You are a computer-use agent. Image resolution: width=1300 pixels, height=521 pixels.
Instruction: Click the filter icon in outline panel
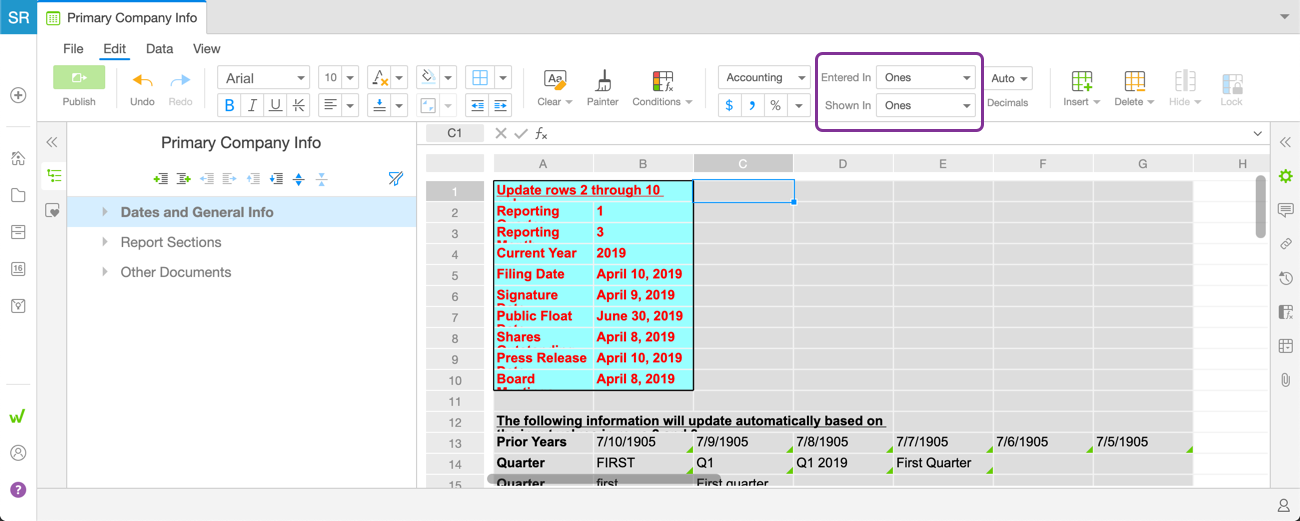coord(395,179)
